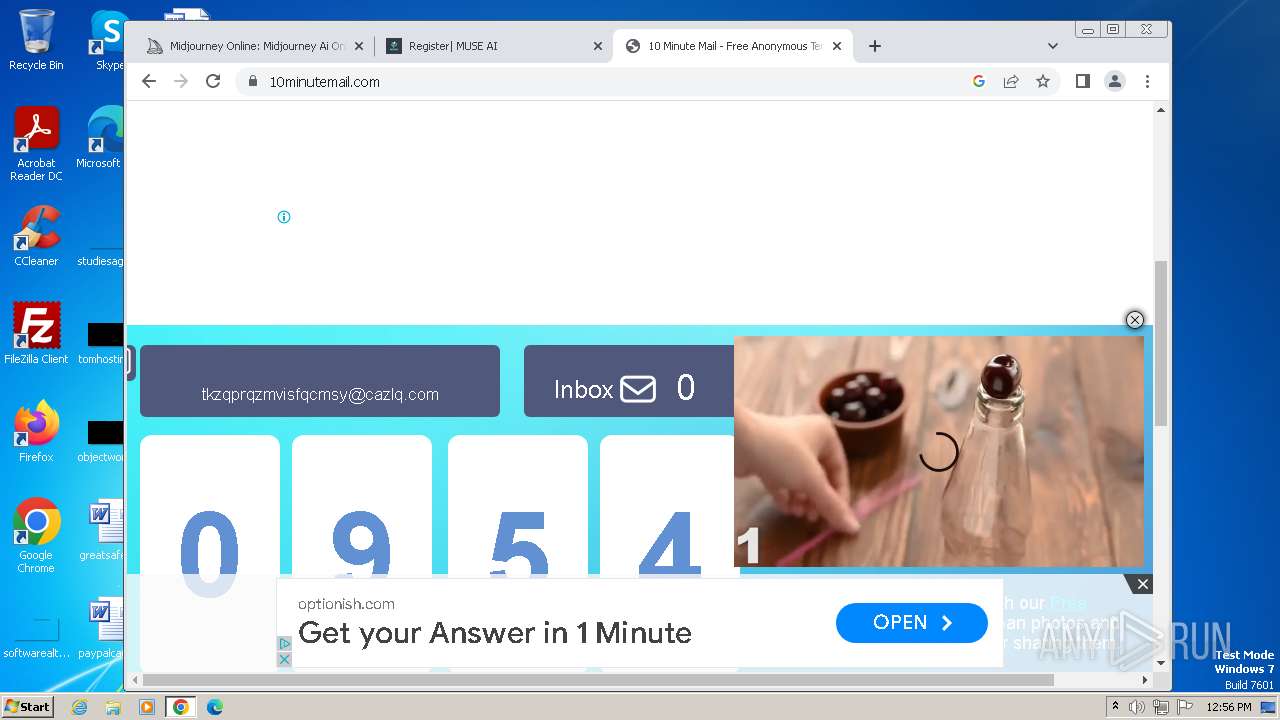This screenshot has width=1280, height=720.
Task: Reload the 10minutemail page
Action: pyautogui.click(x=213, y=82)
